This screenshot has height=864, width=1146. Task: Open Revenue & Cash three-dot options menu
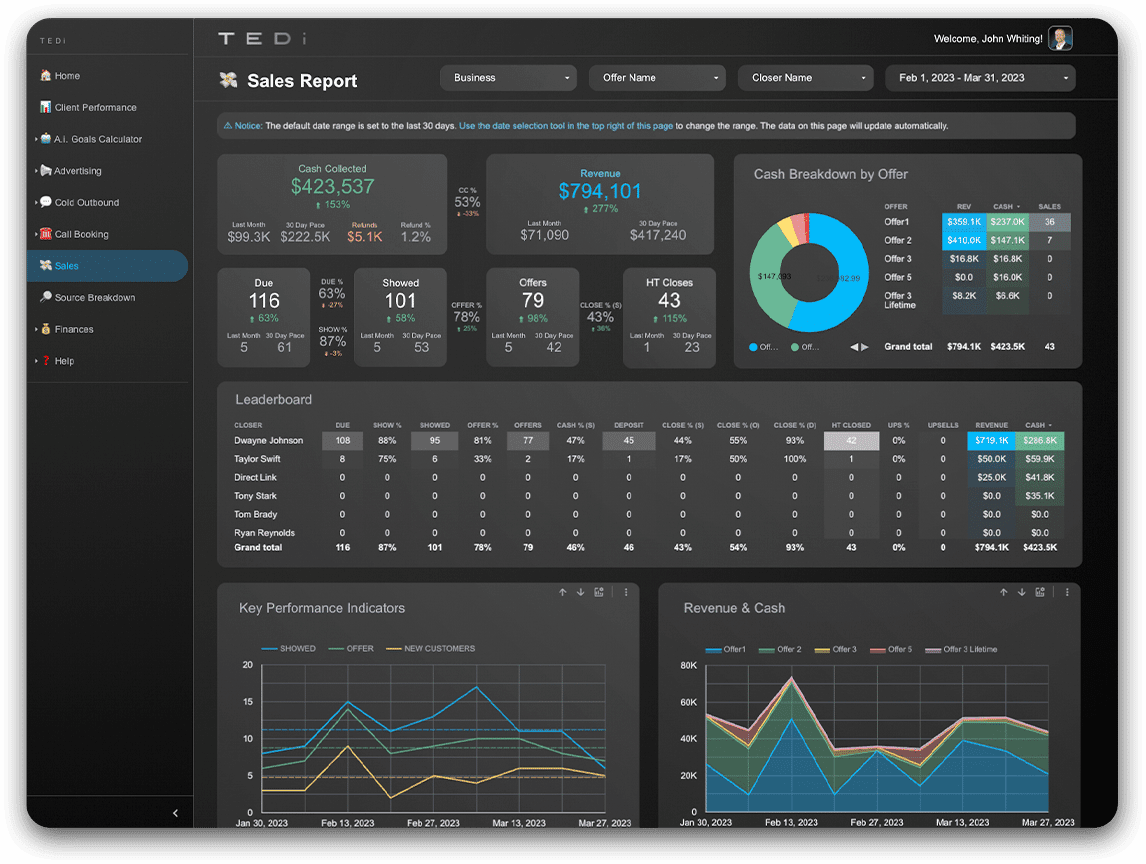click(1067, 592)
